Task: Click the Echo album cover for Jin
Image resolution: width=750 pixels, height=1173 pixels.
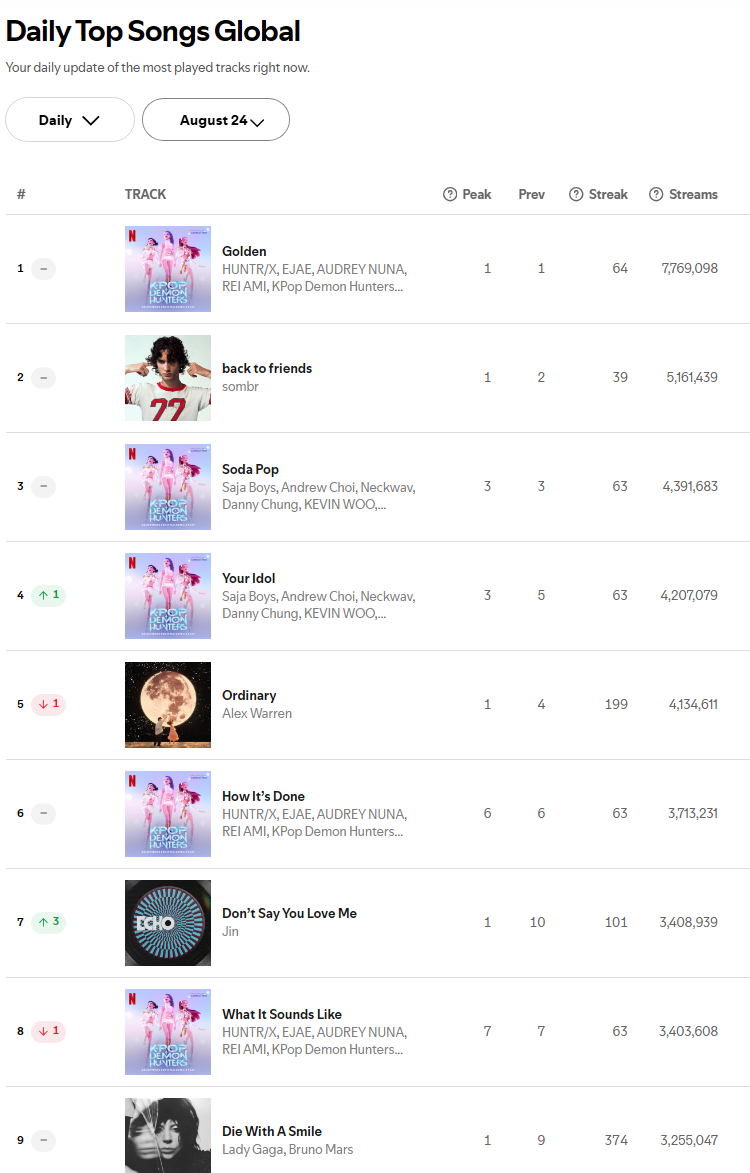Action: click(x=168, y=923)
